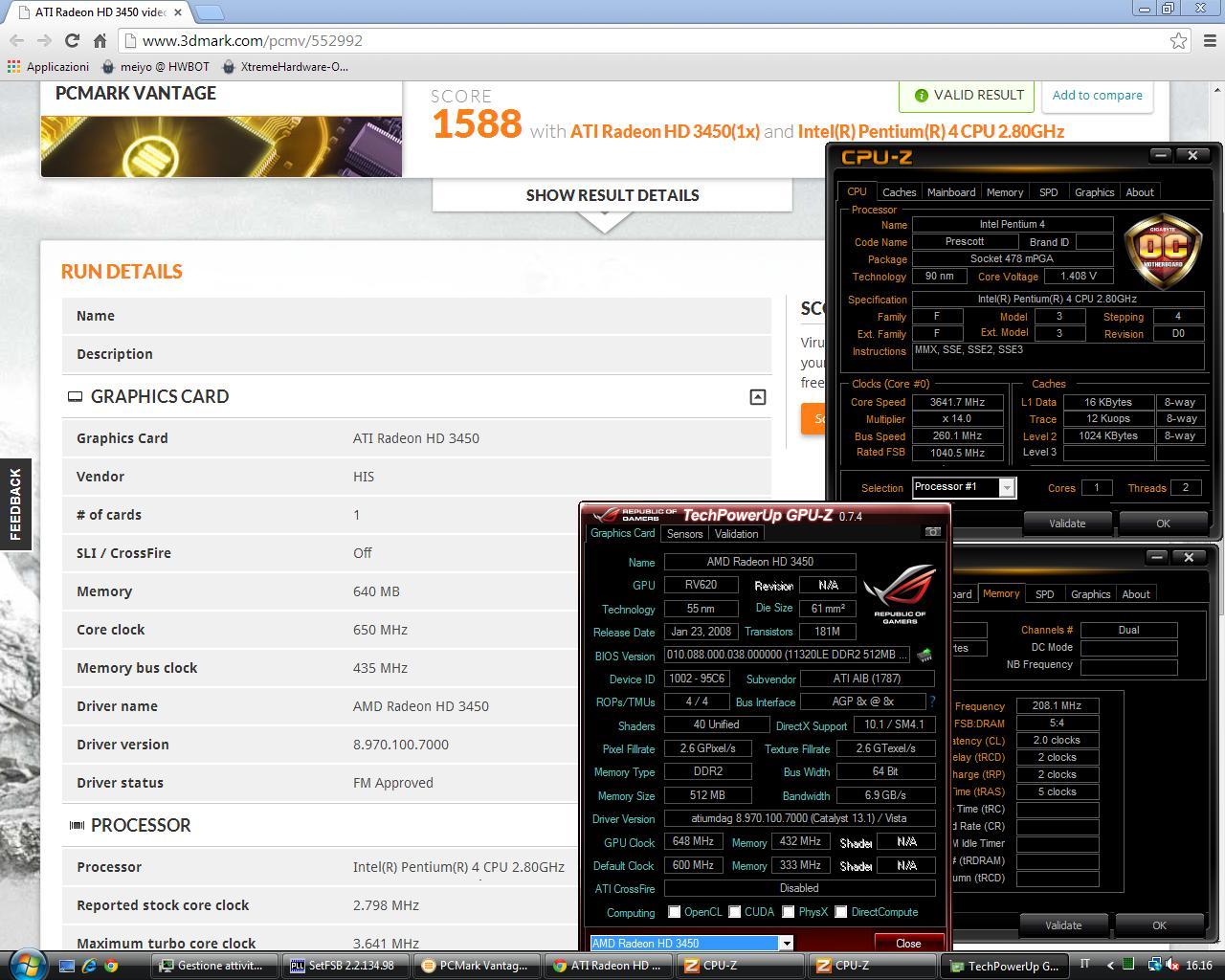1225x980 pixels.
Task: Click the taskbar clock 16.16
Action: click(x=1198, y=966)
